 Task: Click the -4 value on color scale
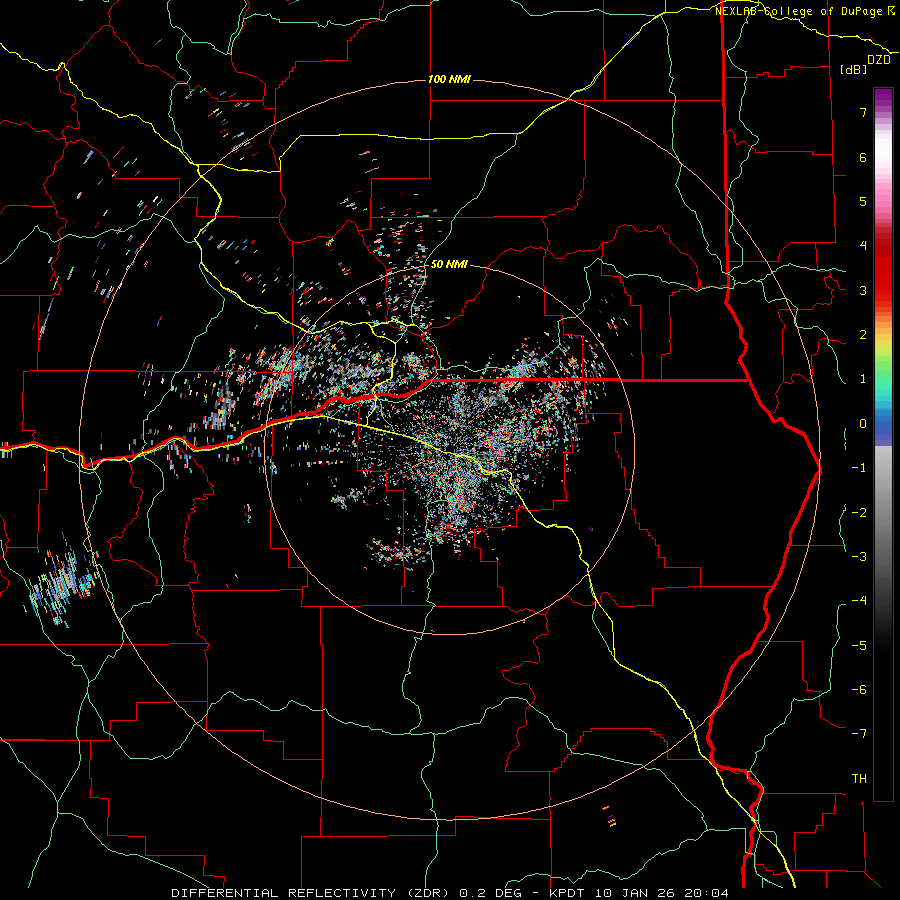click(859, 601)
